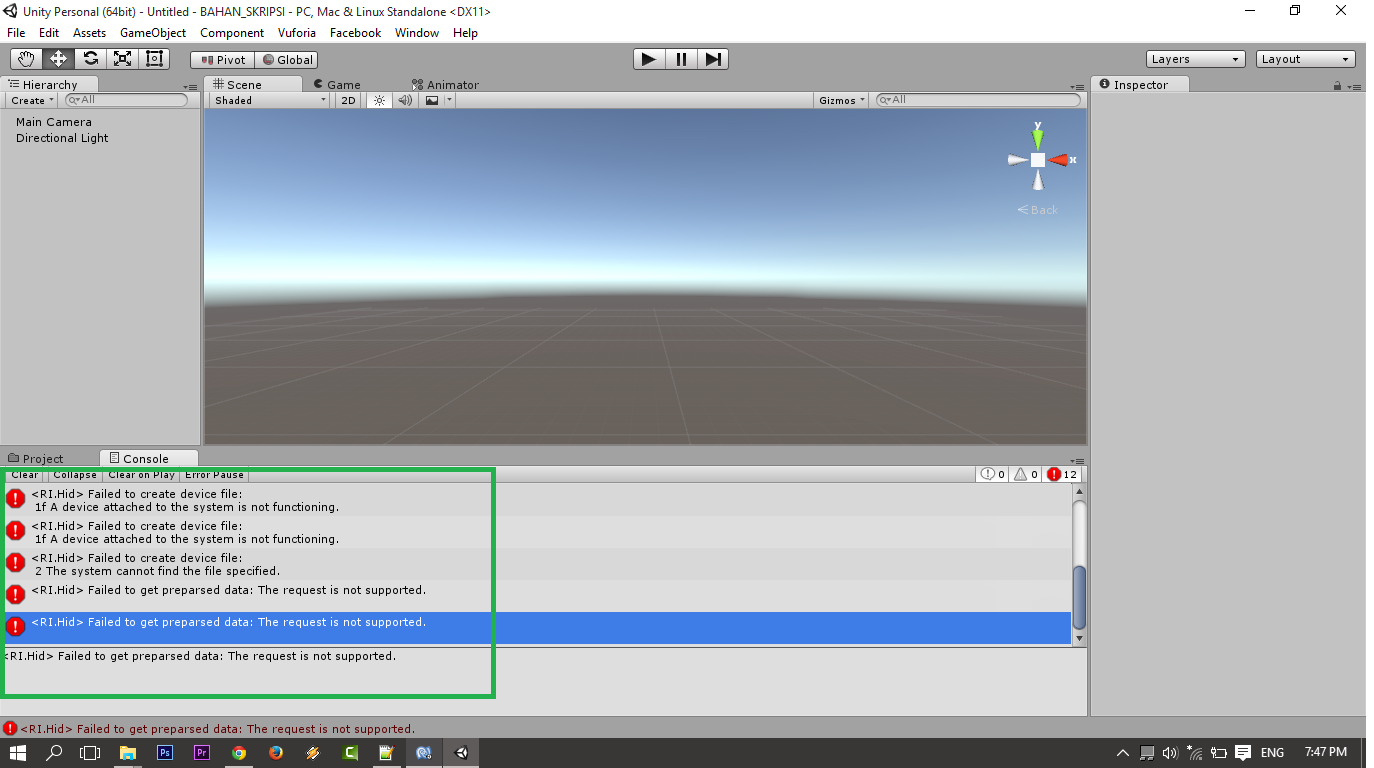Toggle error filter showing 12

1061,475
